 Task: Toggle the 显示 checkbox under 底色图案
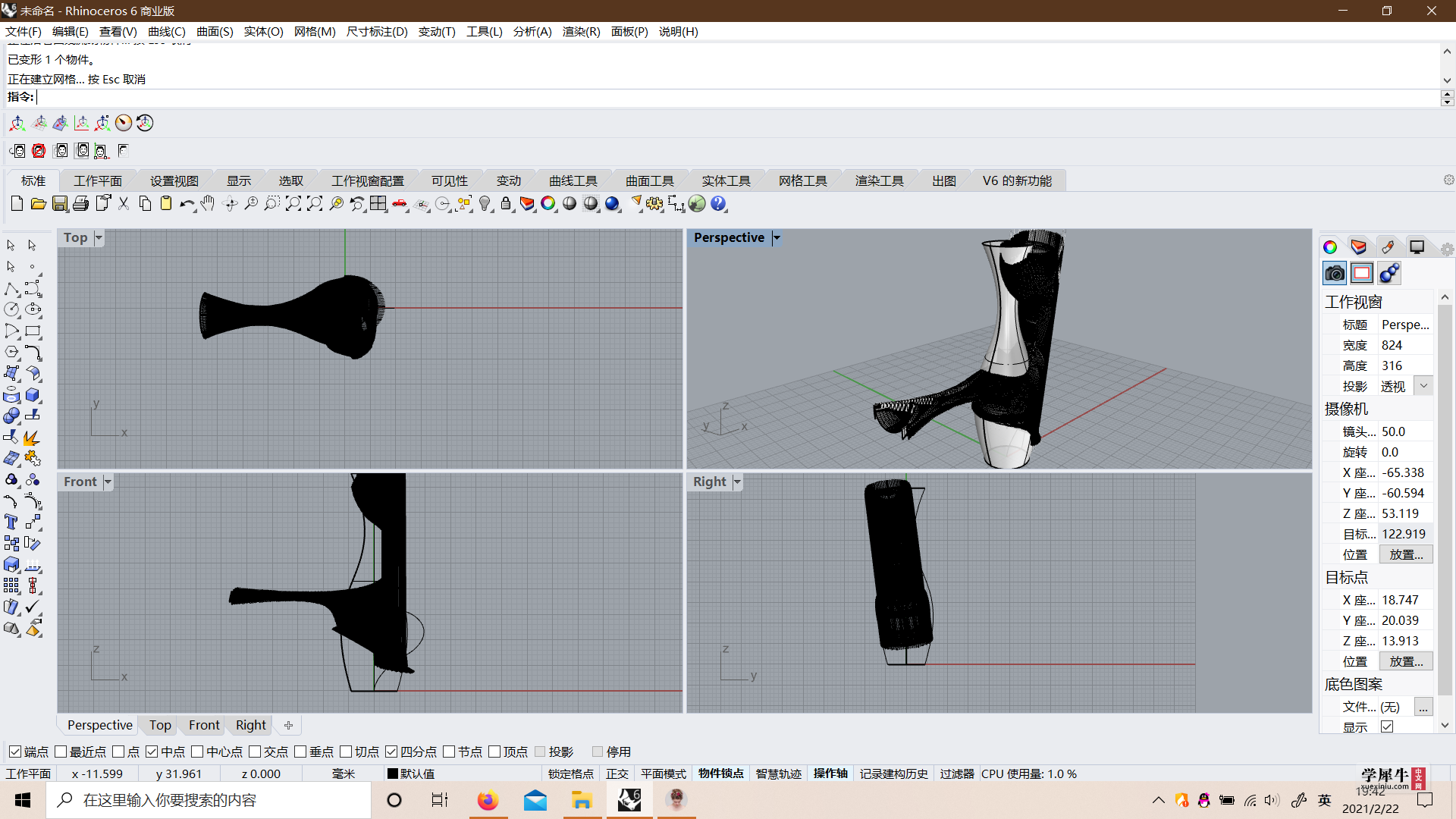click(1387, 726)
